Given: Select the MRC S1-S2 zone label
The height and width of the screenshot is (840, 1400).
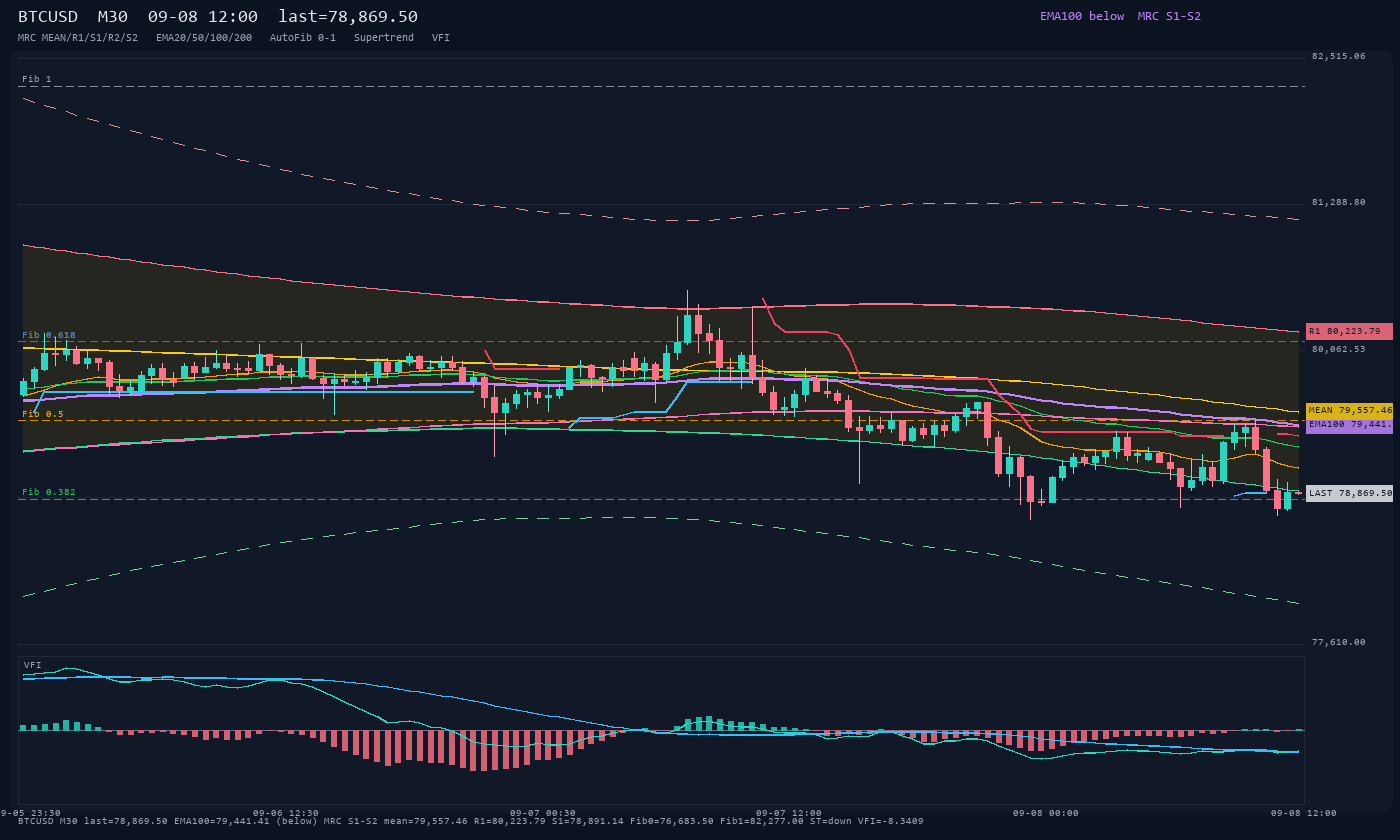Looking at the screenshot, I should [x=1169, y=16].
